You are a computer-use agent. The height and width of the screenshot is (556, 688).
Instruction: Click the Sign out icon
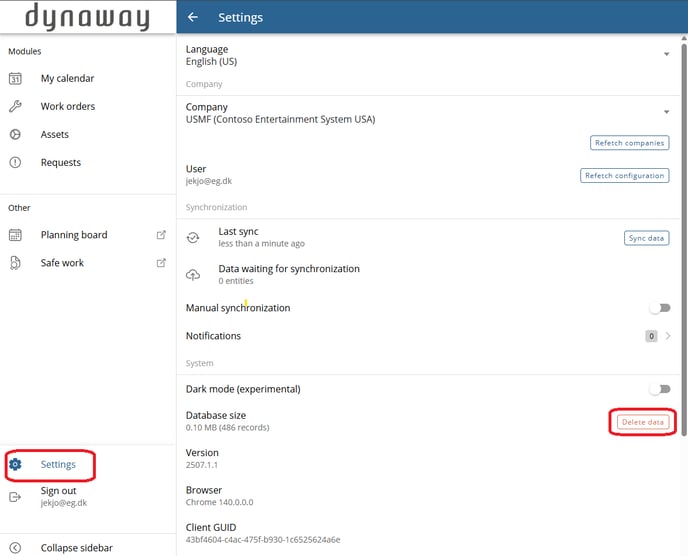[15, 497]
